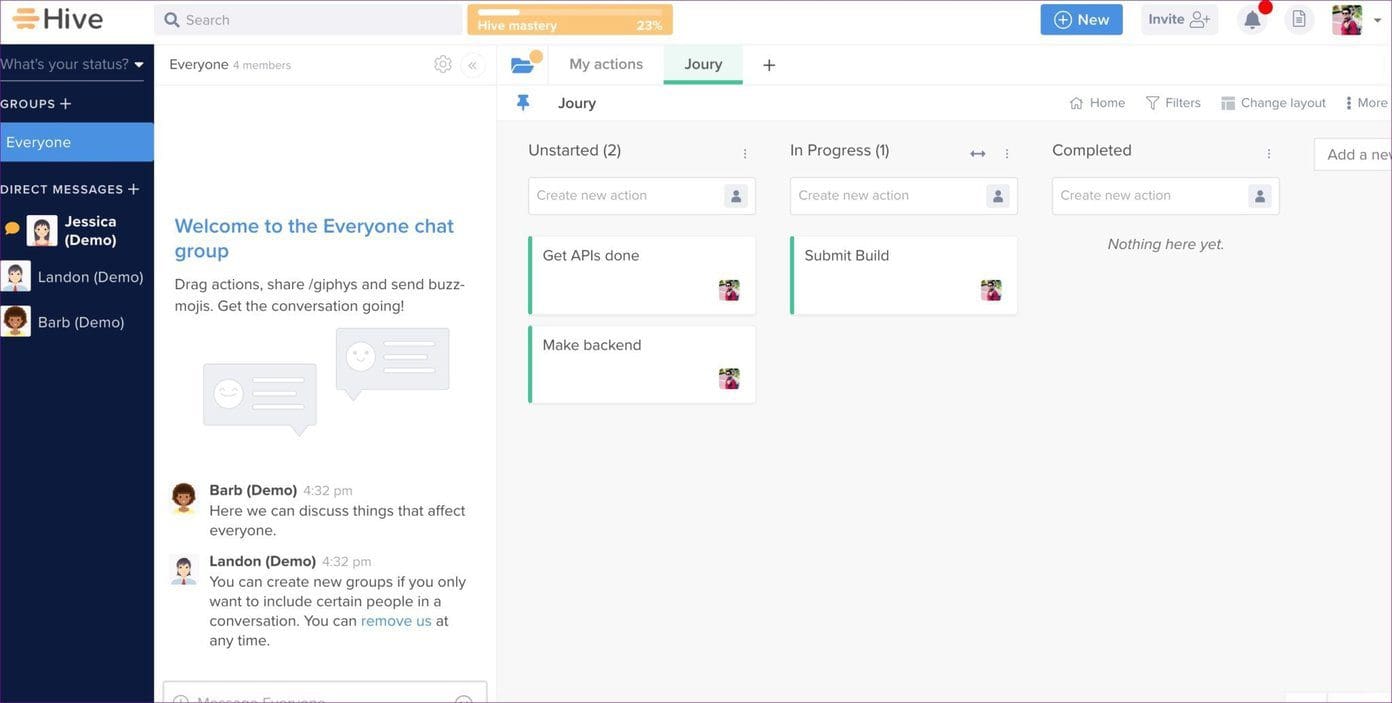Screen dimensions: 1392x703
Task: Add a new tab with plus
Action: (x=769, y=65)
